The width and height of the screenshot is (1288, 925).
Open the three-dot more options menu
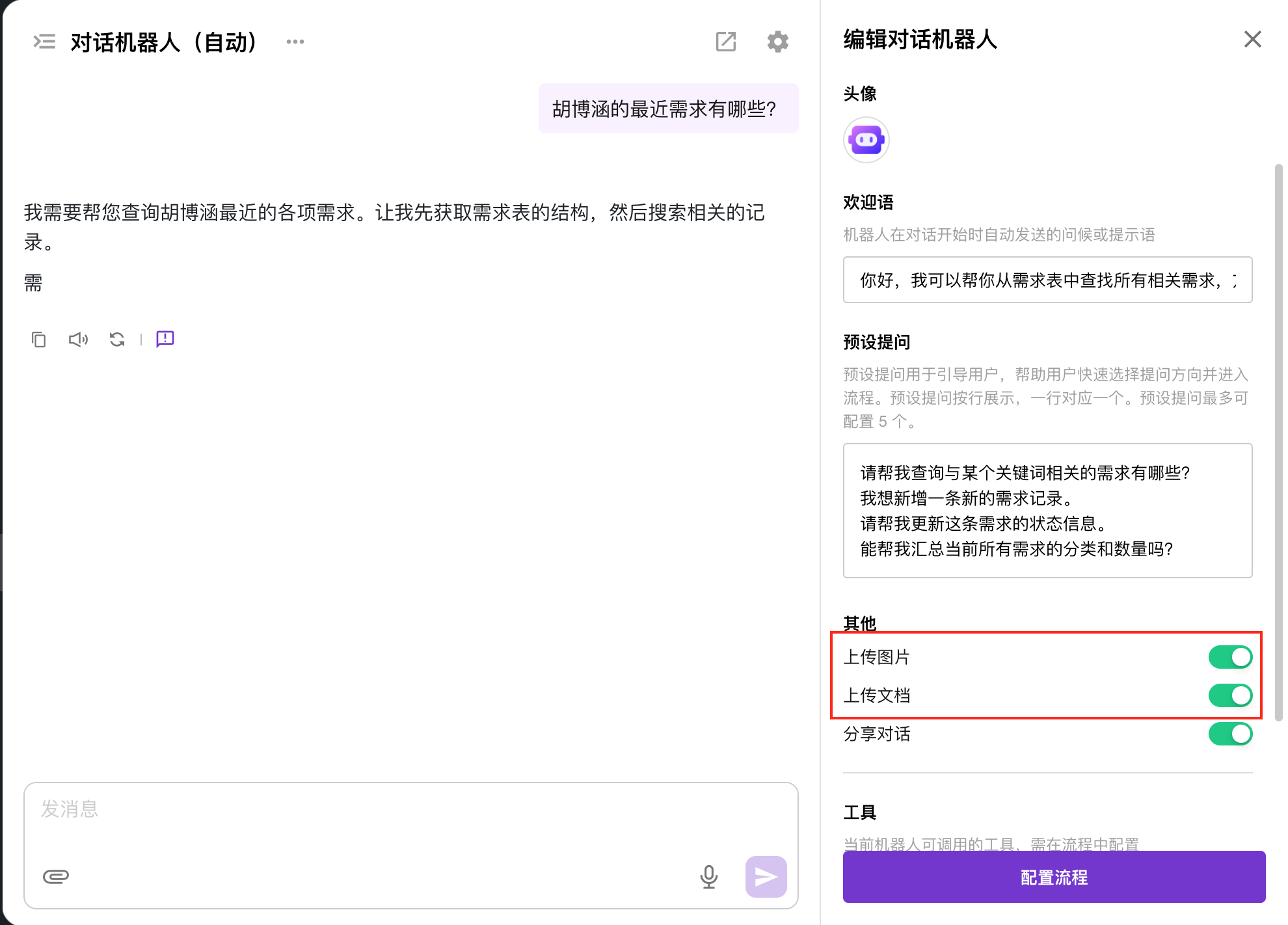click(295, 42)
